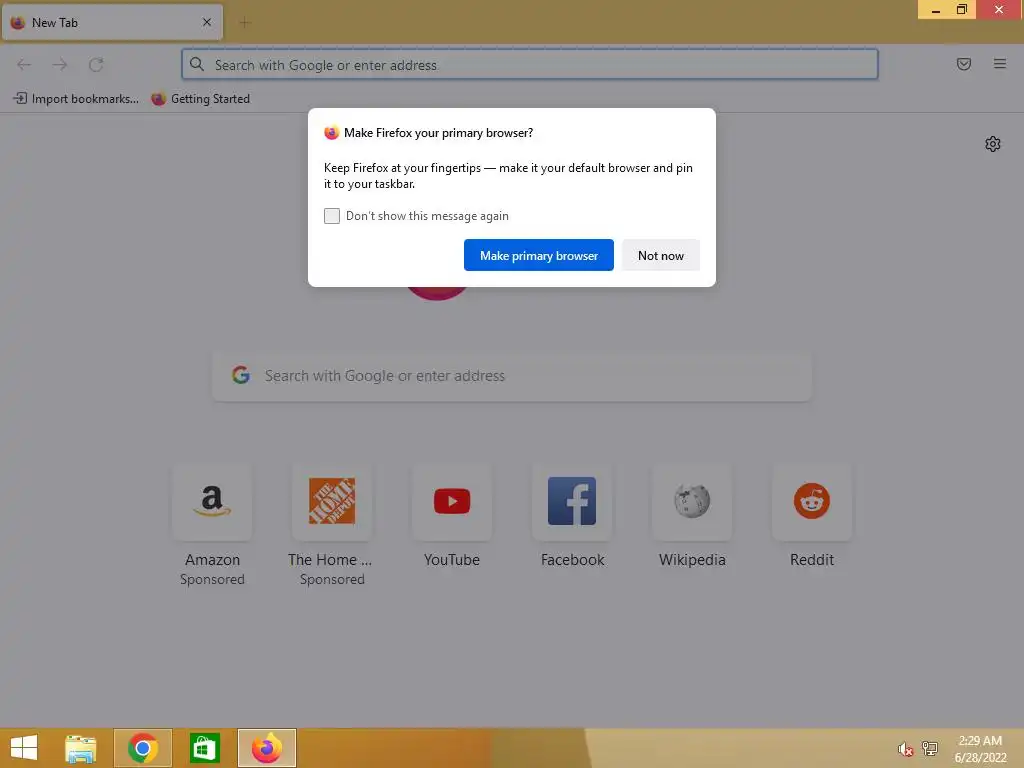This screenshot has height=768, width=1024.
Task: Click the magnifier icon in address bar
Action: coord(197,64)
